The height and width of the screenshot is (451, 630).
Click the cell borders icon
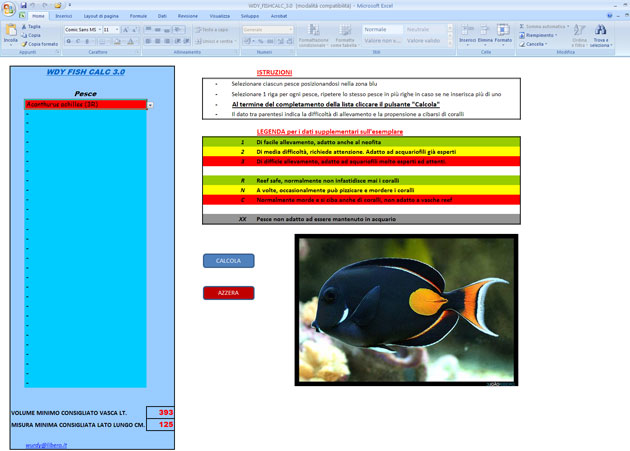[x=102, y=41]
